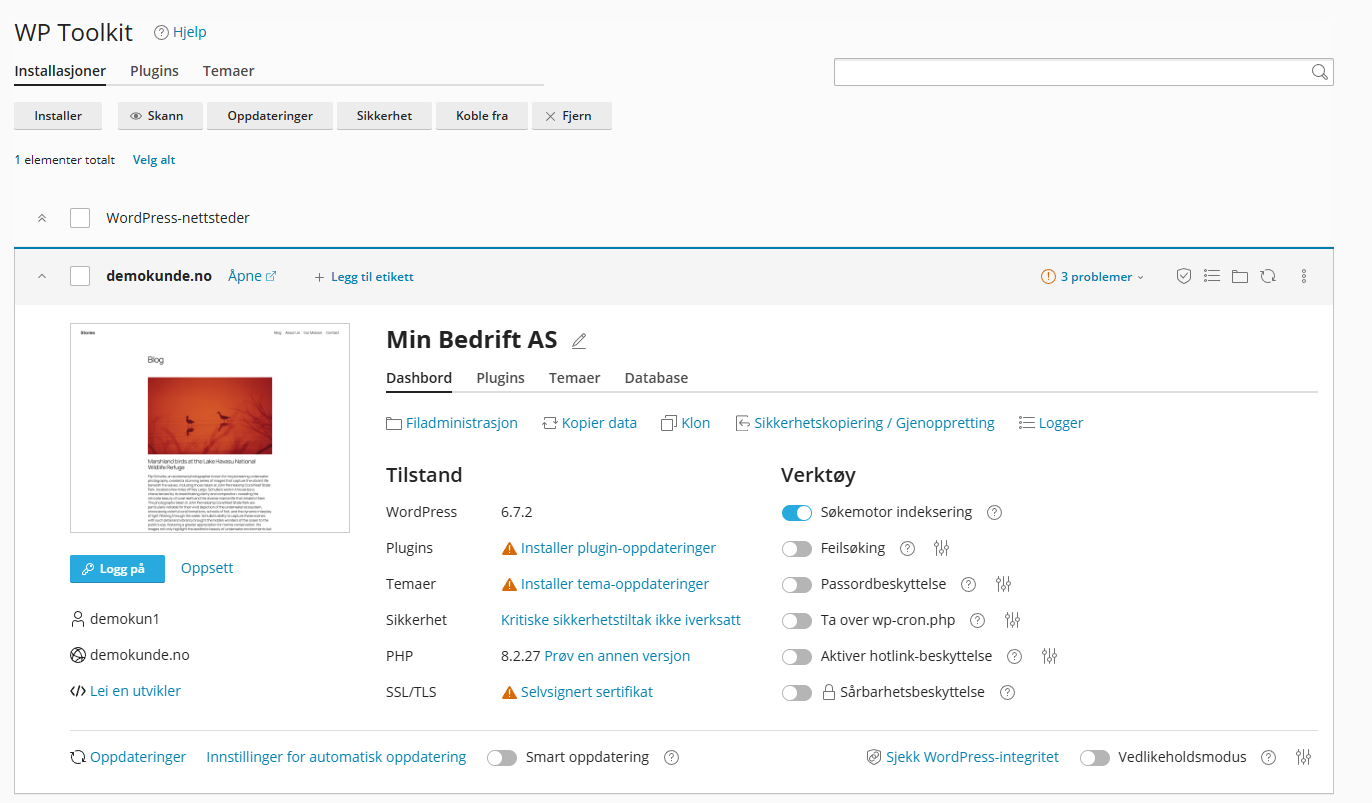Click Kritiske sikkerhetstiltak ikke iverksatt
The image size is (1372, 803).
point(621,620)
